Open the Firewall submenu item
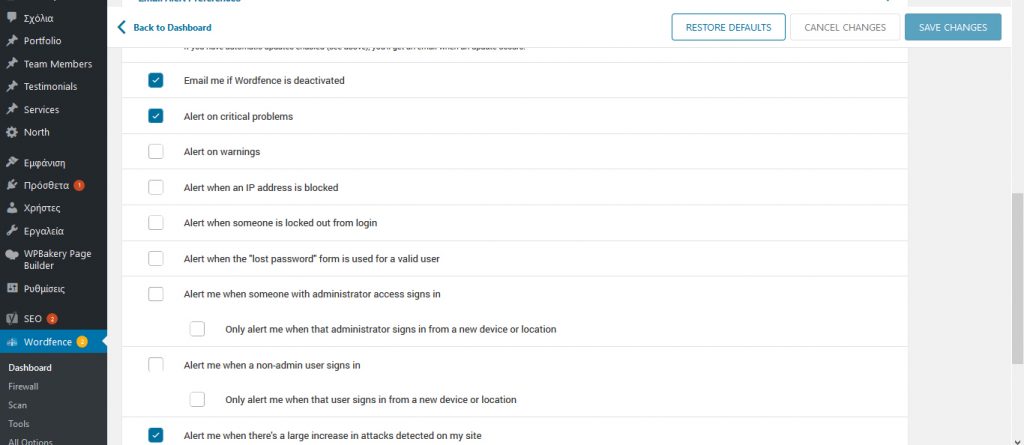The image size is (1024, 445). point(23,386)
